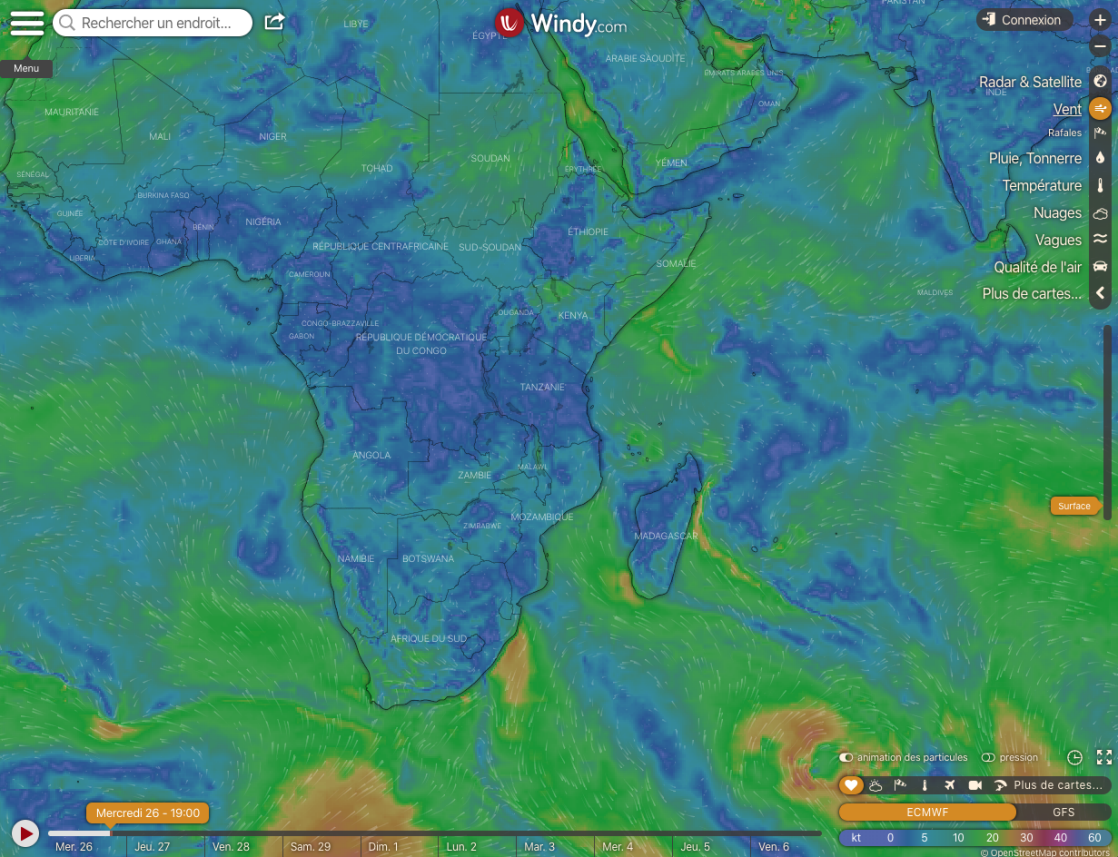The width and height of the screenshot is (1118, 857).
Task: Click the share icon beside search
Action: tap(274, 22)
